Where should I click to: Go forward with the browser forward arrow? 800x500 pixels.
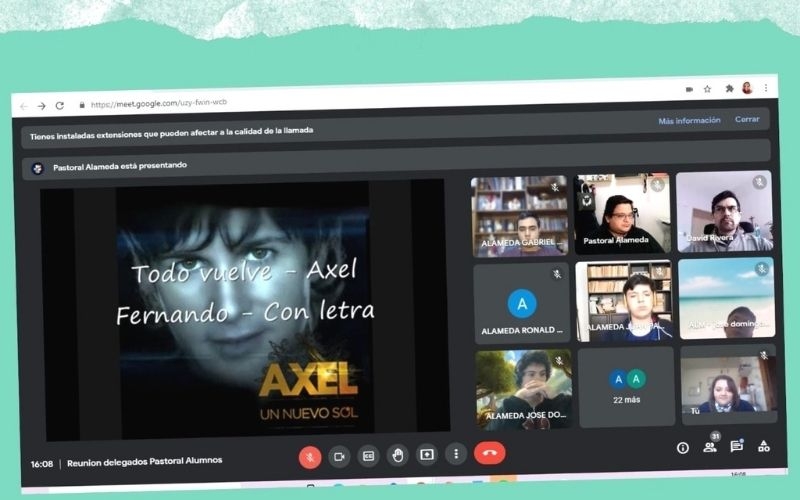pos(42,106)
